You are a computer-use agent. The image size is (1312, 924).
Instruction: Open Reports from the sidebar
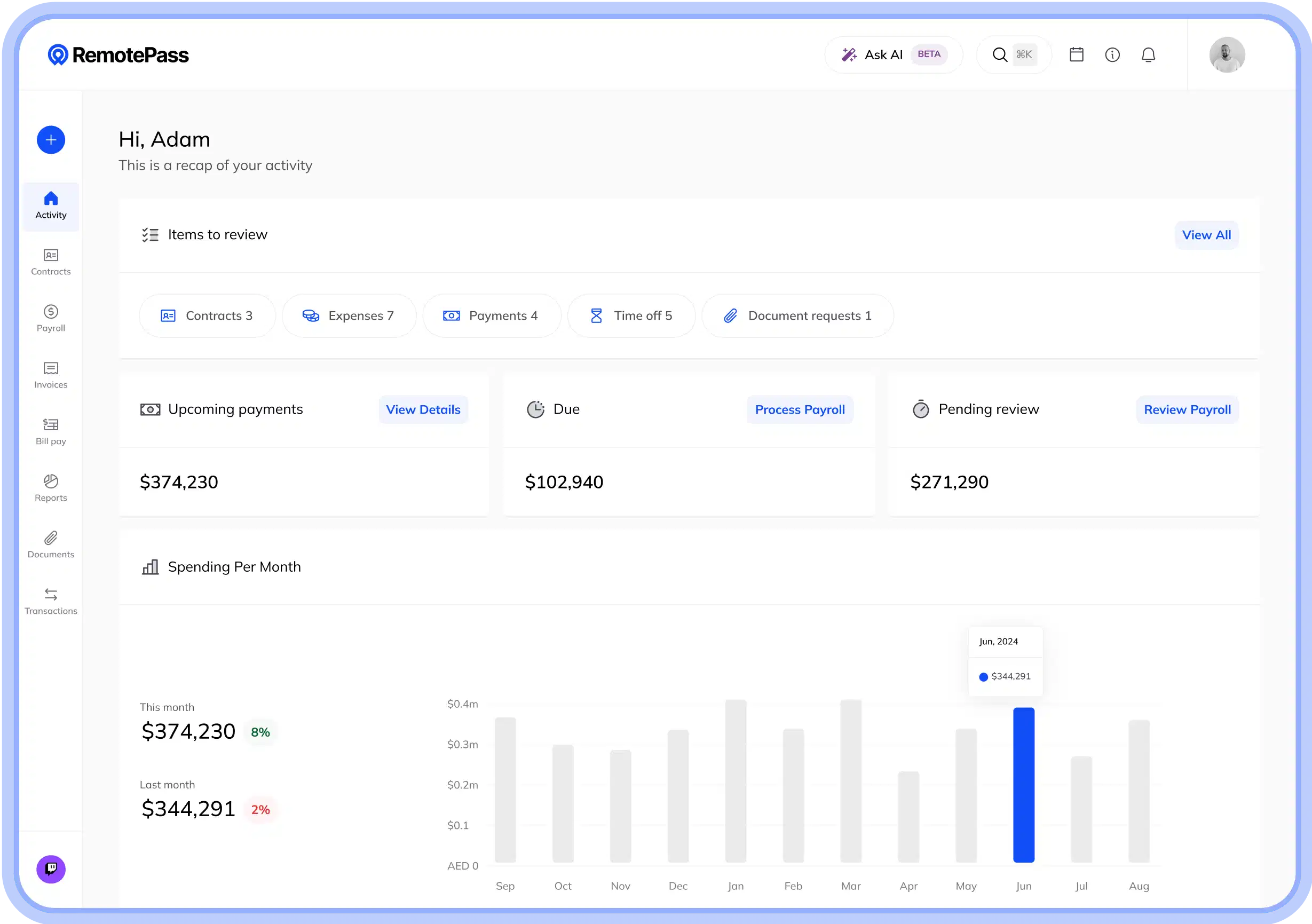click(51, 488)
